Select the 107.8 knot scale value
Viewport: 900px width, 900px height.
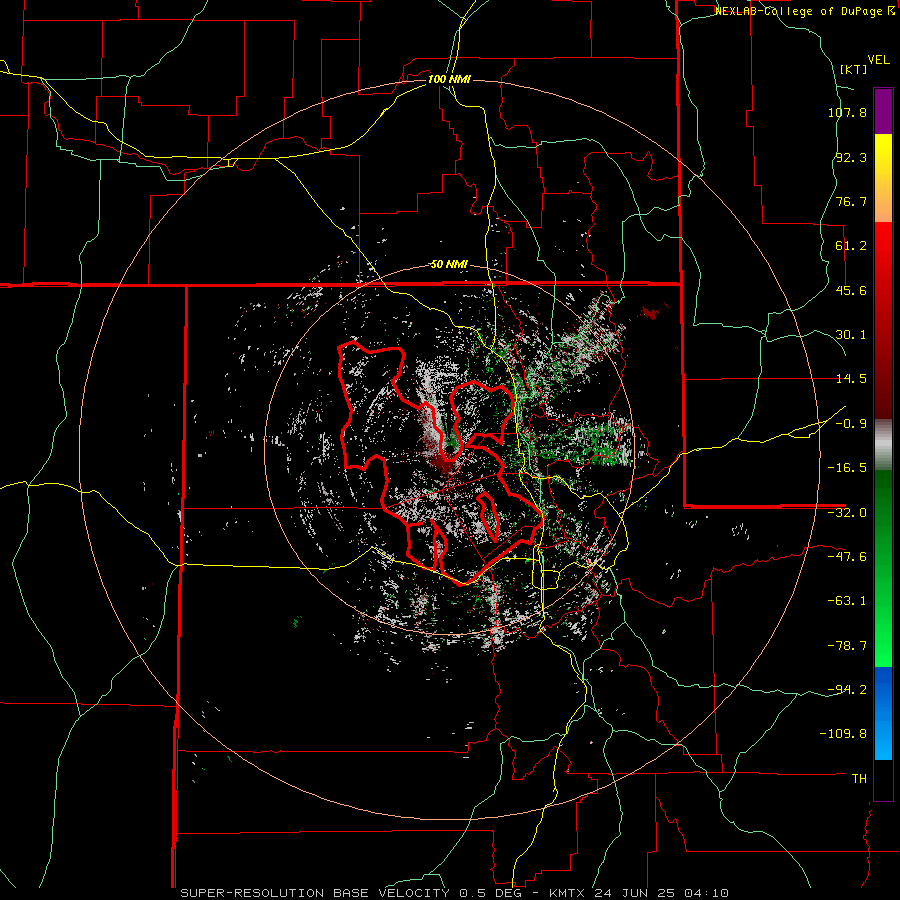(847, 112)
